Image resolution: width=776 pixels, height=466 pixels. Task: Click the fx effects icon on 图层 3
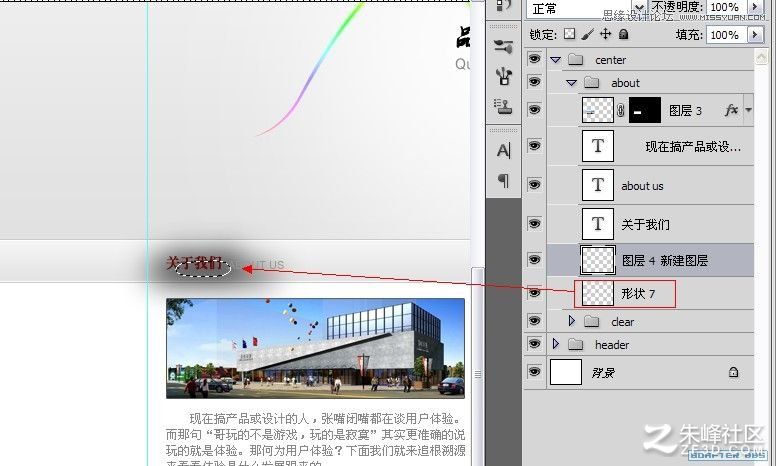(731, 110)
